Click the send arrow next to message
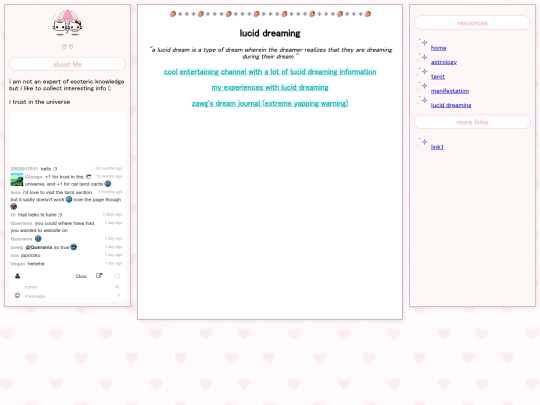 coord(119,295)
